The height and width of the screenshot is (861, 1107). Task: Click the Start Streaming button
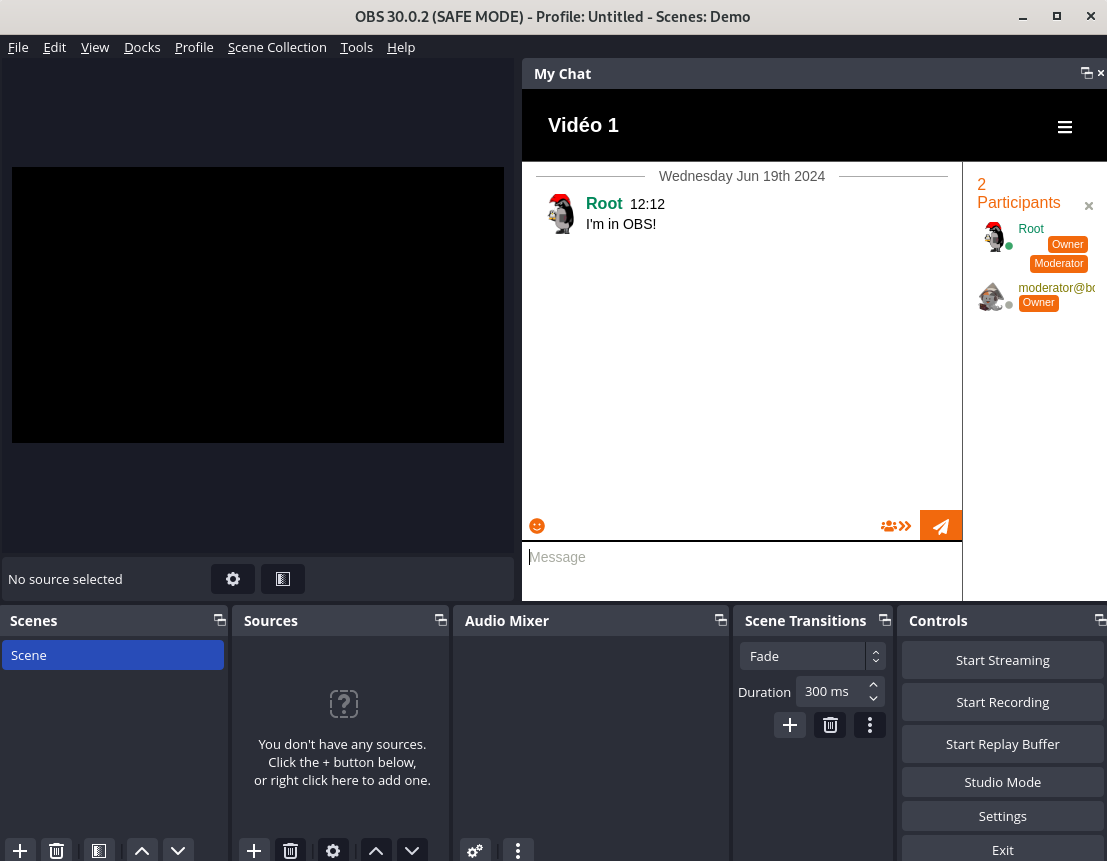[x=1002, y=660]
